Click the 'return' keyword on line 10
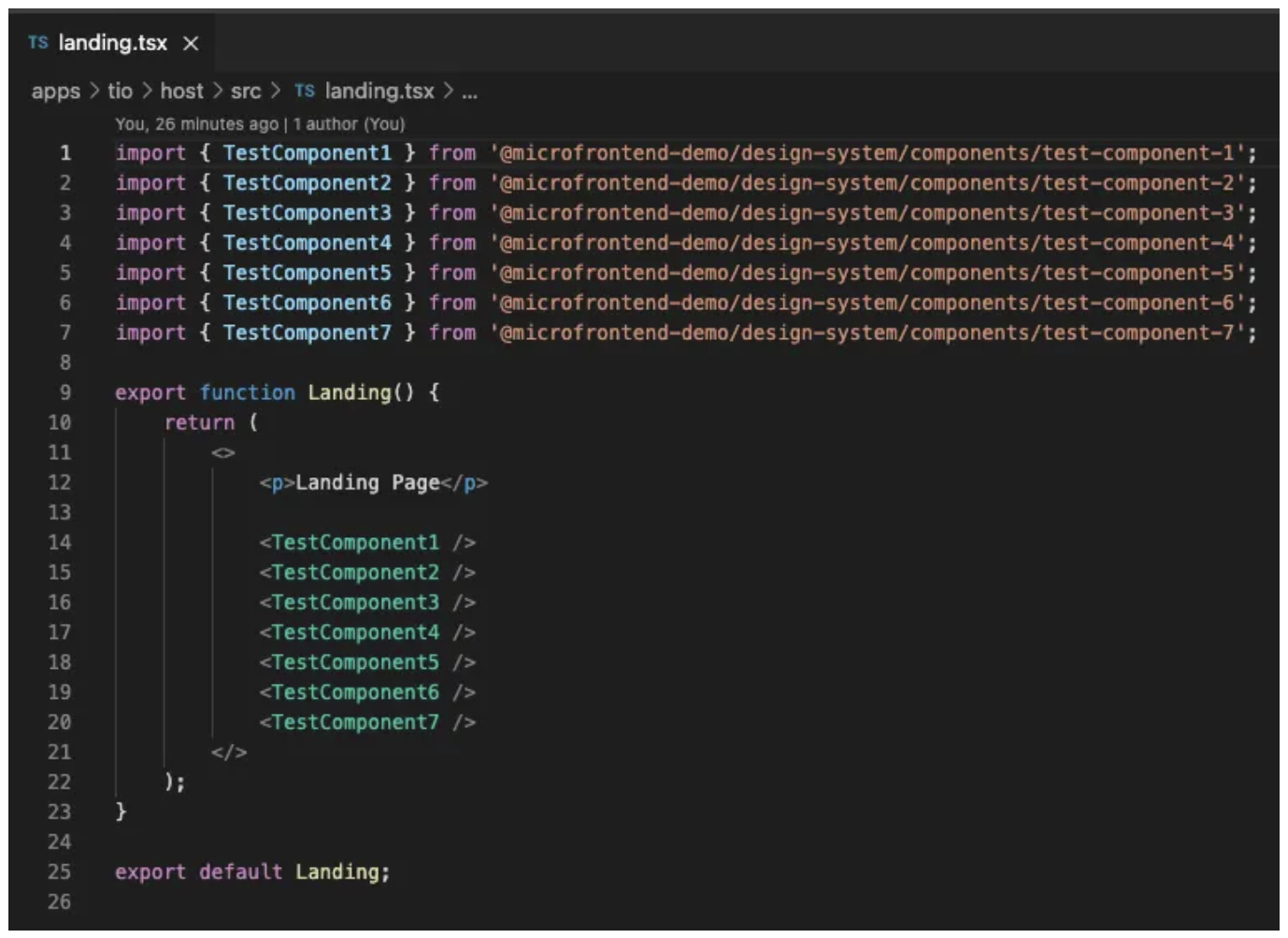This screenshot has width=1288, height=938. [x=199, y=422]
